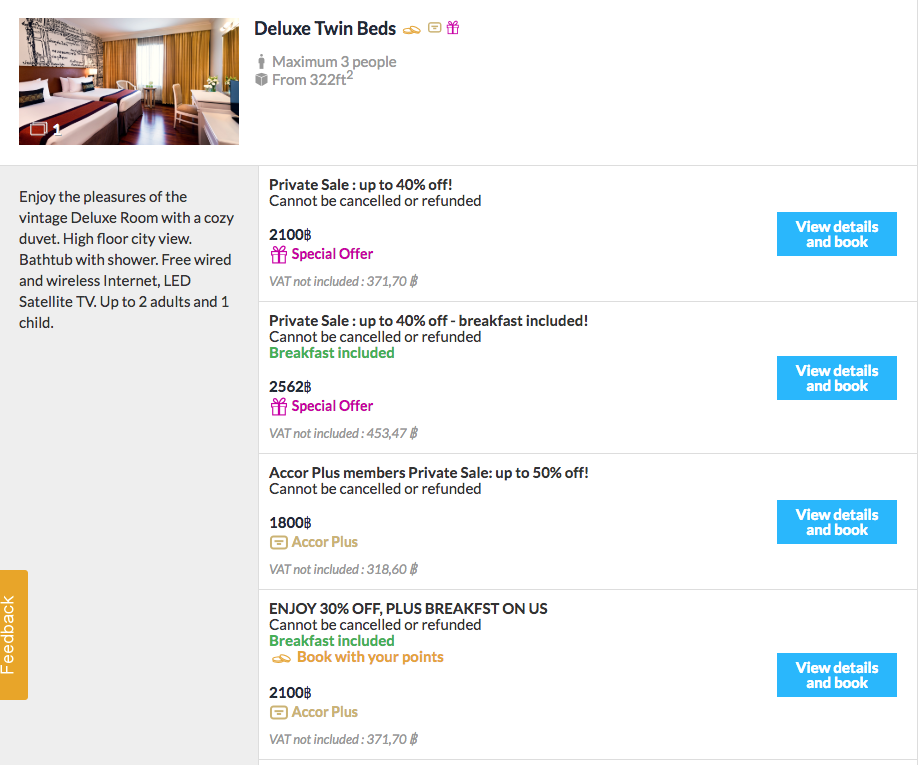922x765 pixels.
Task: Click the photo gallery icon on room image
Action: [x=39, y=128]
